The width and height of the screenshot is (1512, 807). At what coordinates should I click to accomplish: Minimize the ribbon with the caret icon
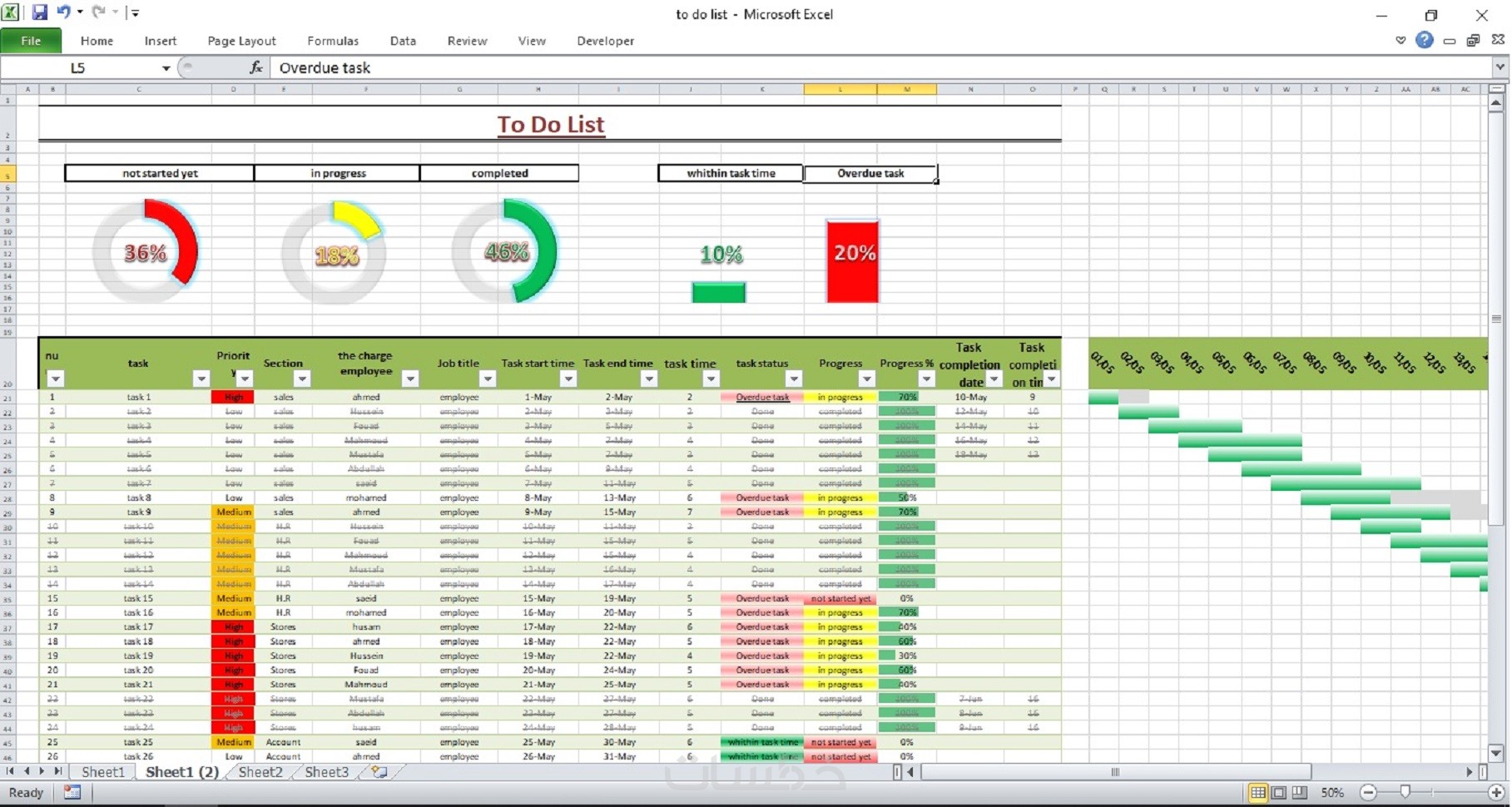tap(1400, 40)
